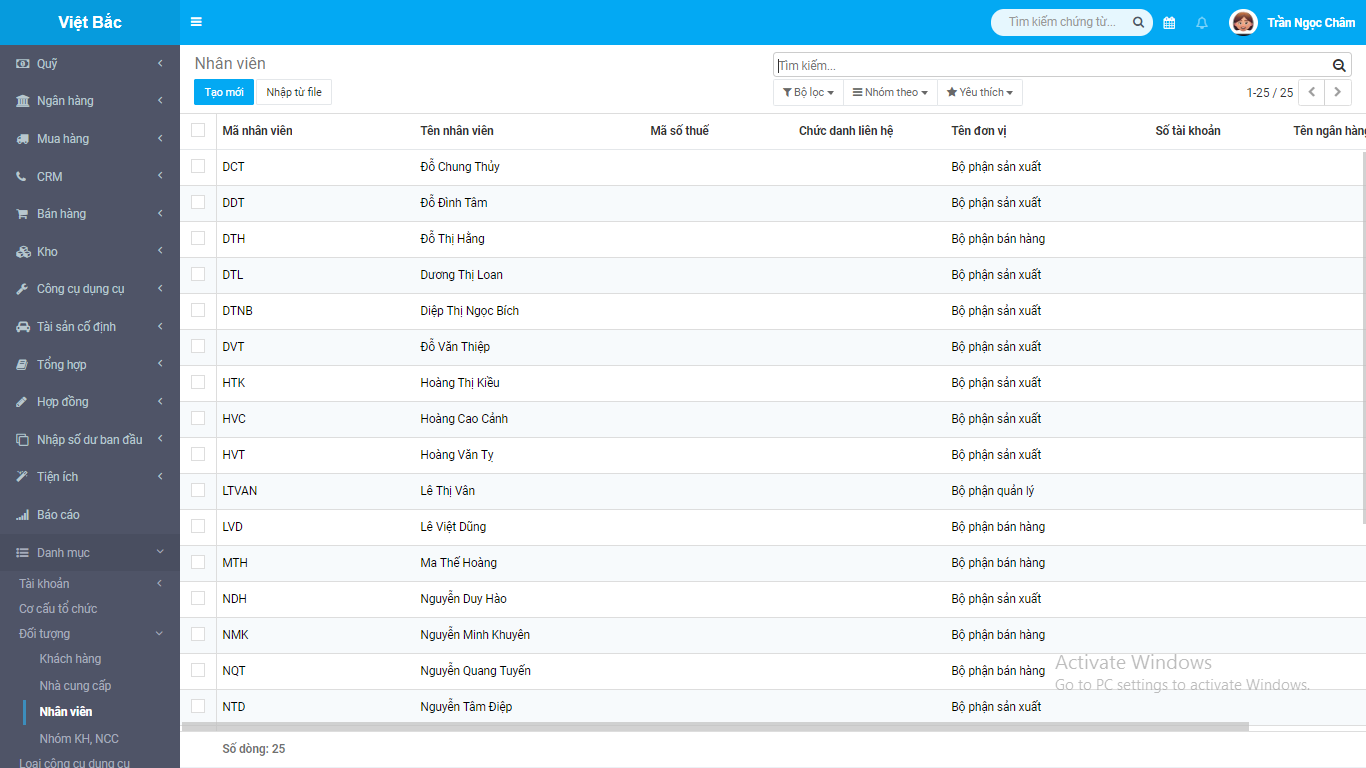Click the Báo cáo chart icon
1366x768 pixels.
pyautogui.click(x=22, y=515)
